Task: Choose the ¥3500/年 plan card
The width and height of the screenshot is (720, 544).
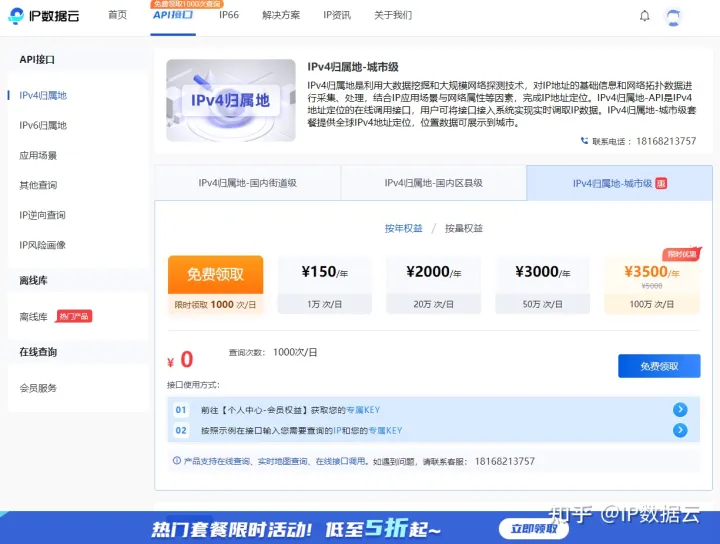Action: coord(652,285)
